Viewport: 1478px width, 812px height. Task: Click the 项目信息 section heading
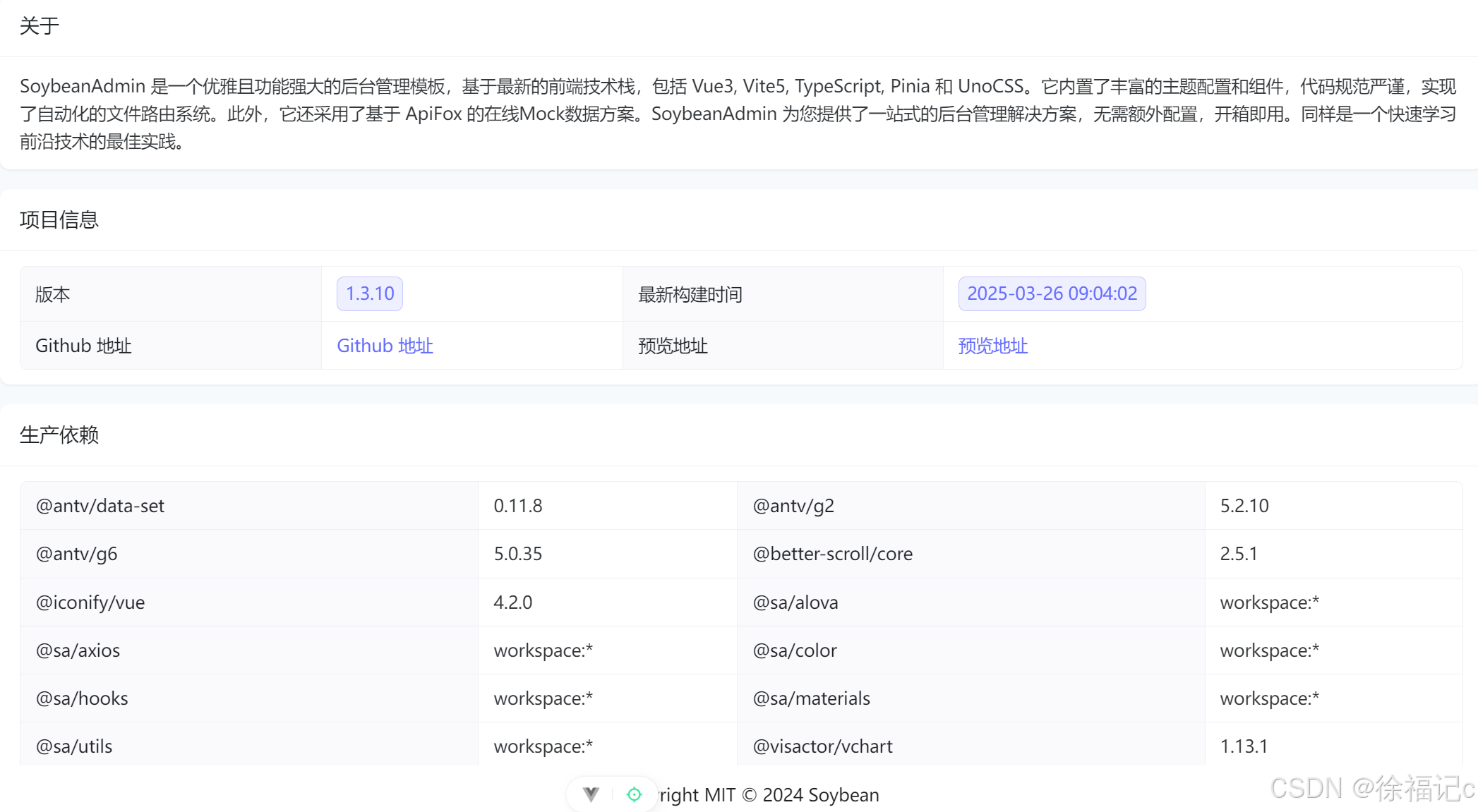(x=59, y=219)
